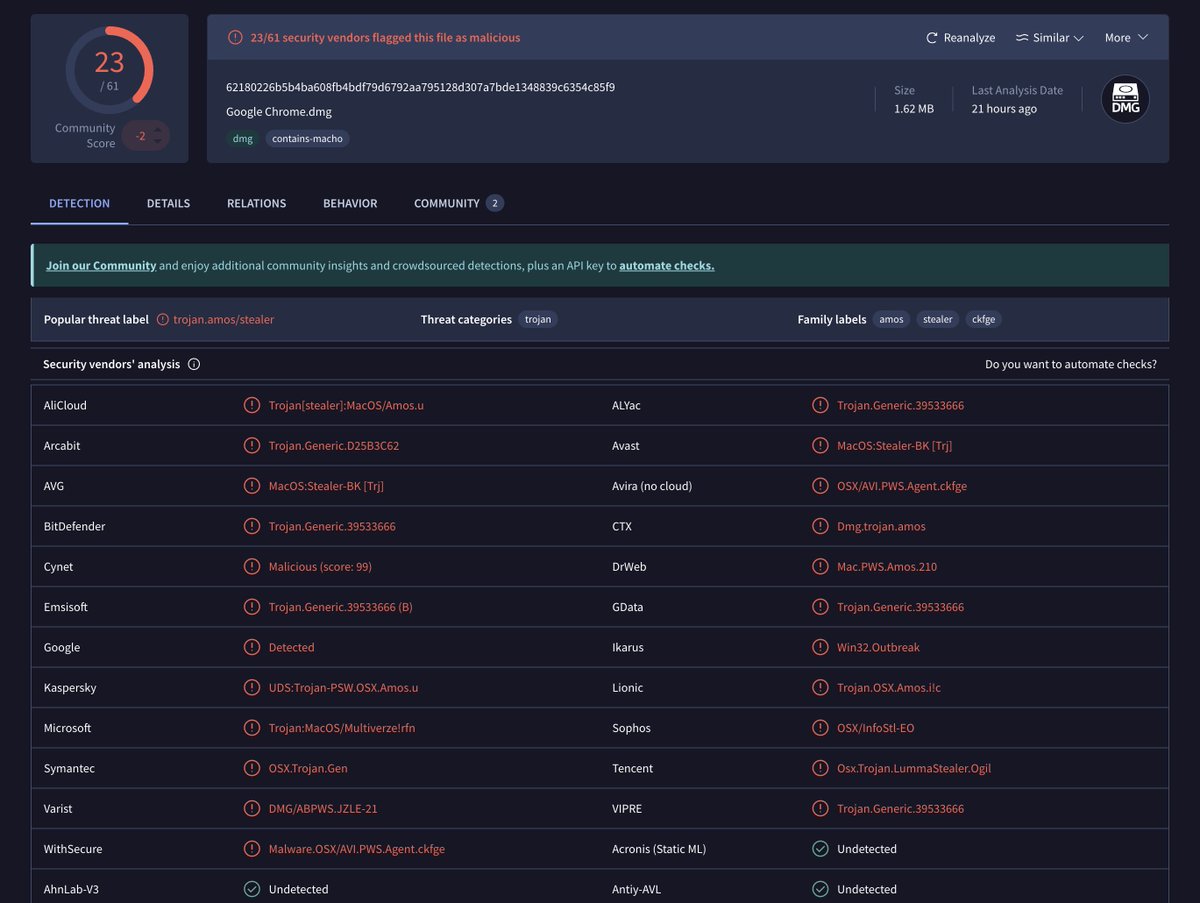This screenshot has width=1200, height=903.
Task: Open the Relations tab
Action: pyautogui.click(x=256, y=203)
